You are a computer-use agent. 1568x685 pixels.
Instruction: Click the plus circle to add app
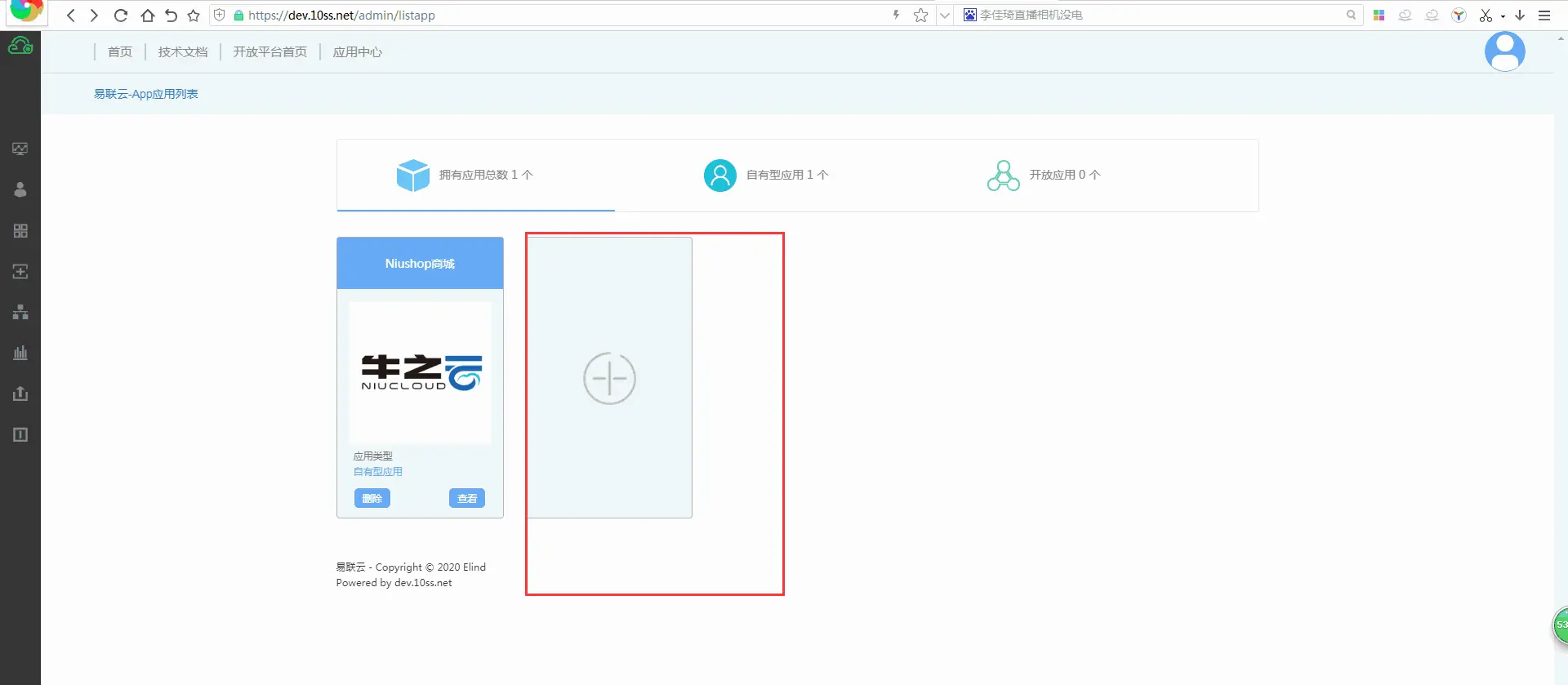(609, 378)
